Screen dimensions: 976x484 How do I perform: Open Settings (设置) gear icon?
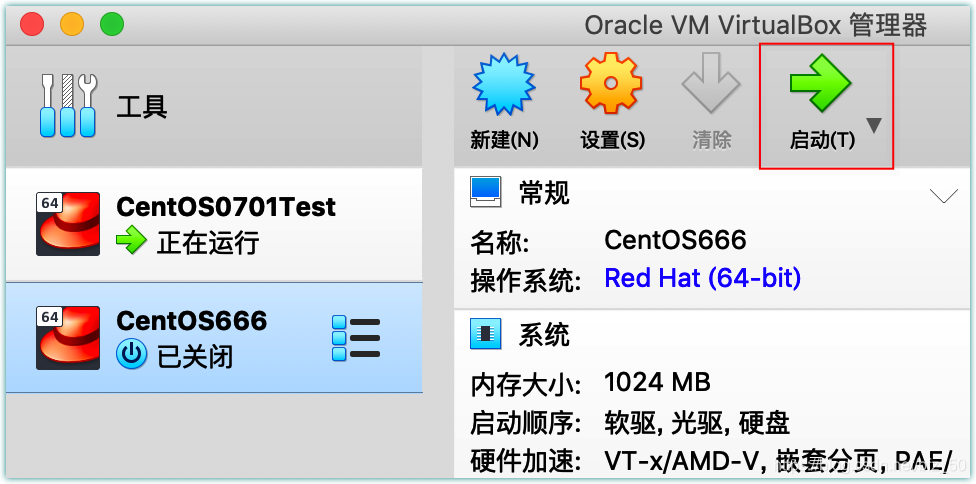point(611,83)
